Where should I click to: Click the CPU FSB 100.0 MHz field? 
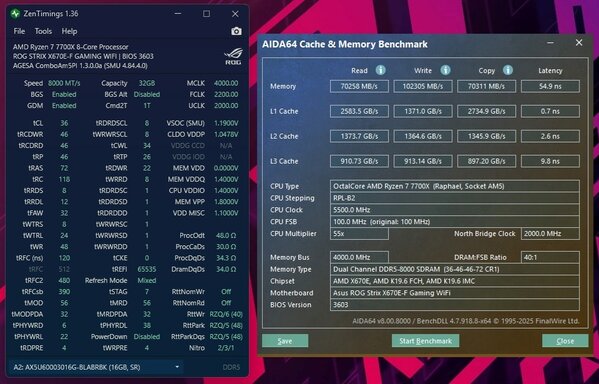pyautogui.click(x=455, y=222)
